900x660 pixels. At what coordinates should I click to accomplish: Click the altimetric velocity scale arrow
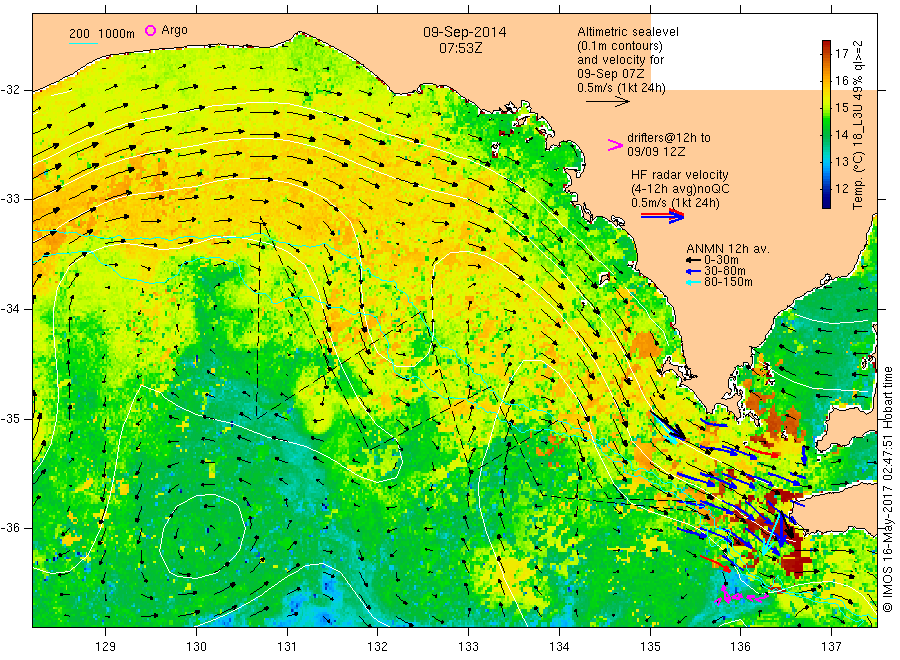[x=607, y=102]
